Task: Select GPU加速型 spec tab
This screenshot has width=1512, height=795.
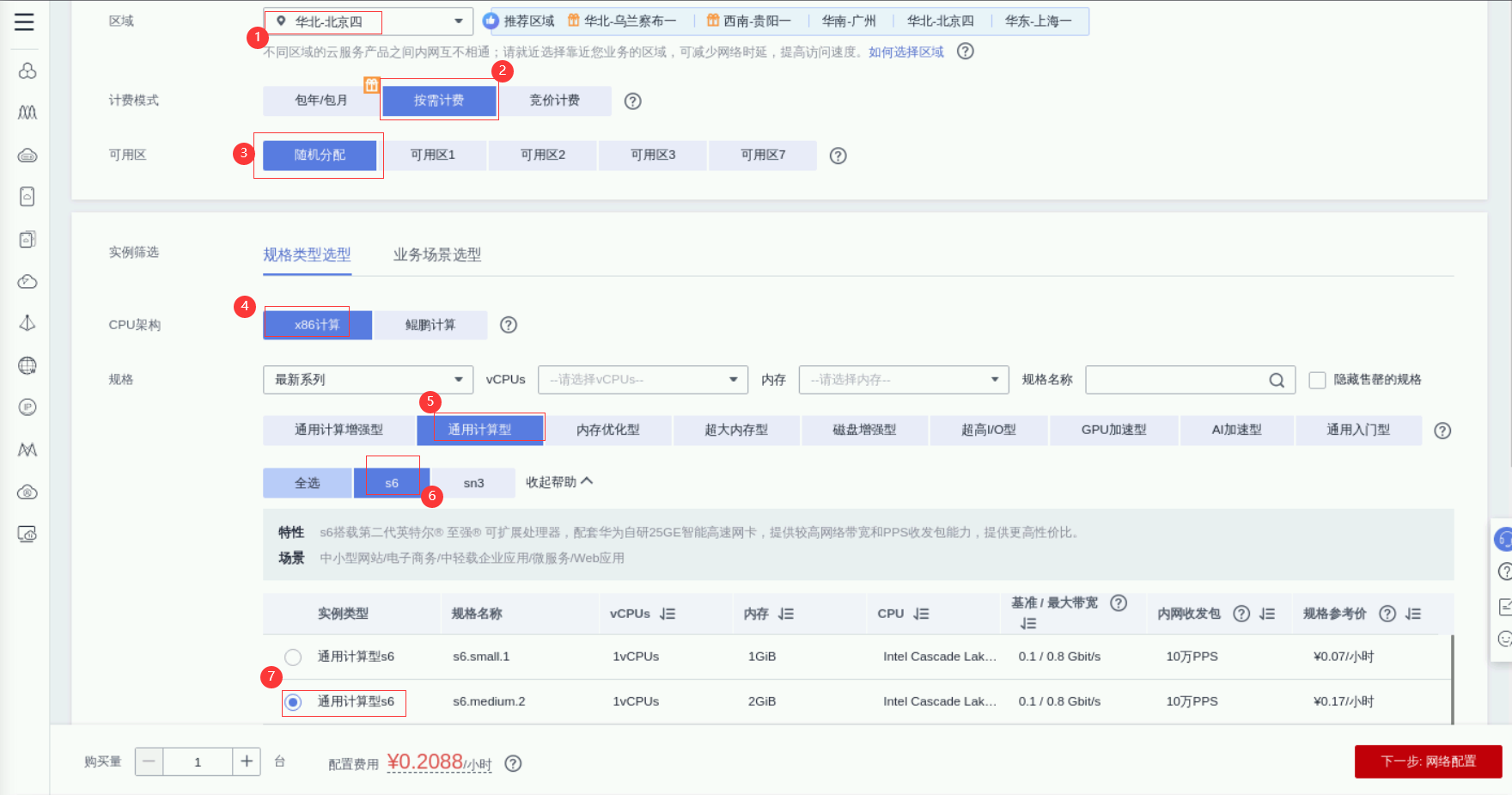Action: coord(1113,430)
